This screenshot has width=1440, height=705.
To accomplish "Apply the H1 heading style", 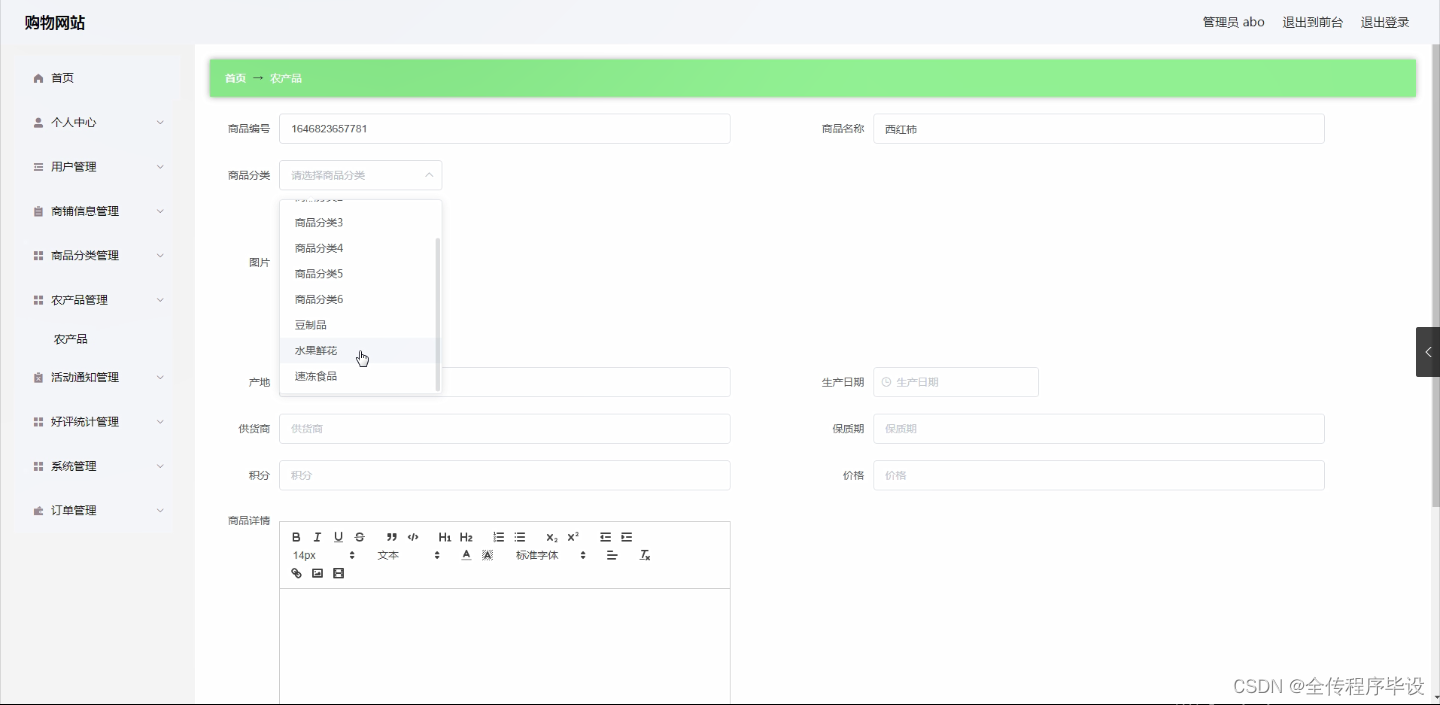I will (444, 537).
